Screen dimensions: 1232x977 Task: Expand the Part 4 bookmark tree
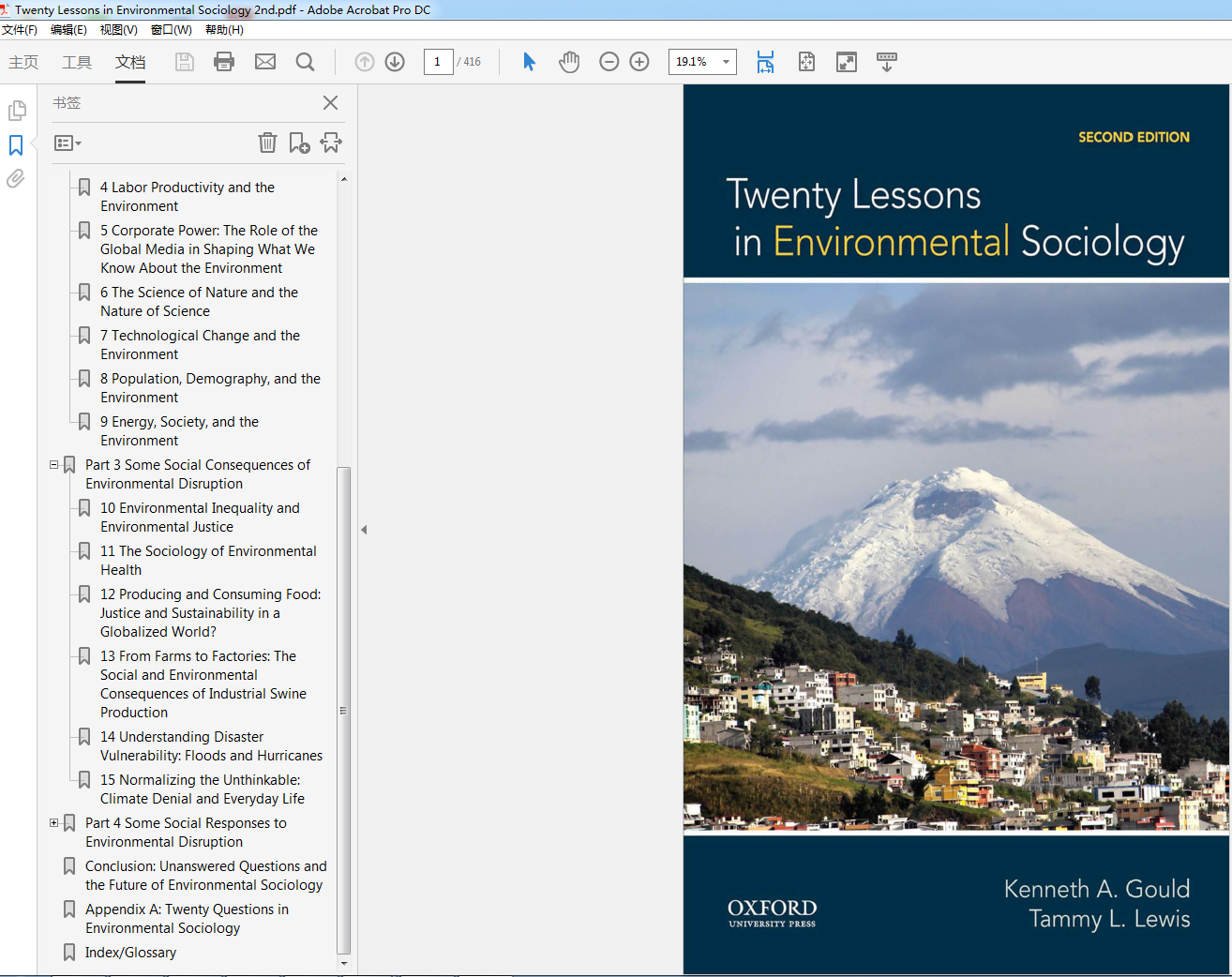click(x=54, y=823)
